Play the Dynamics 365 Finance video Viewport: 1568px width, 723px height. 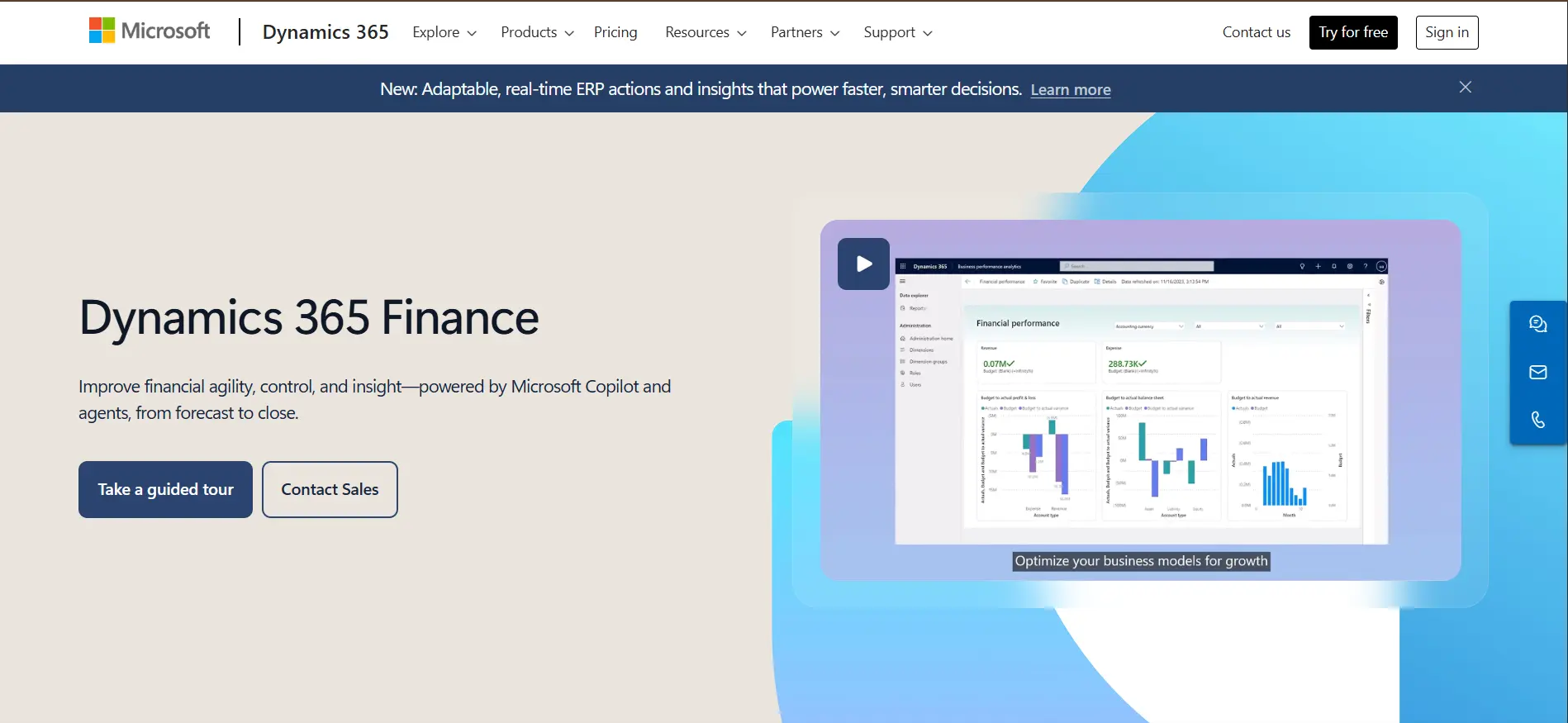pos(863,264)
